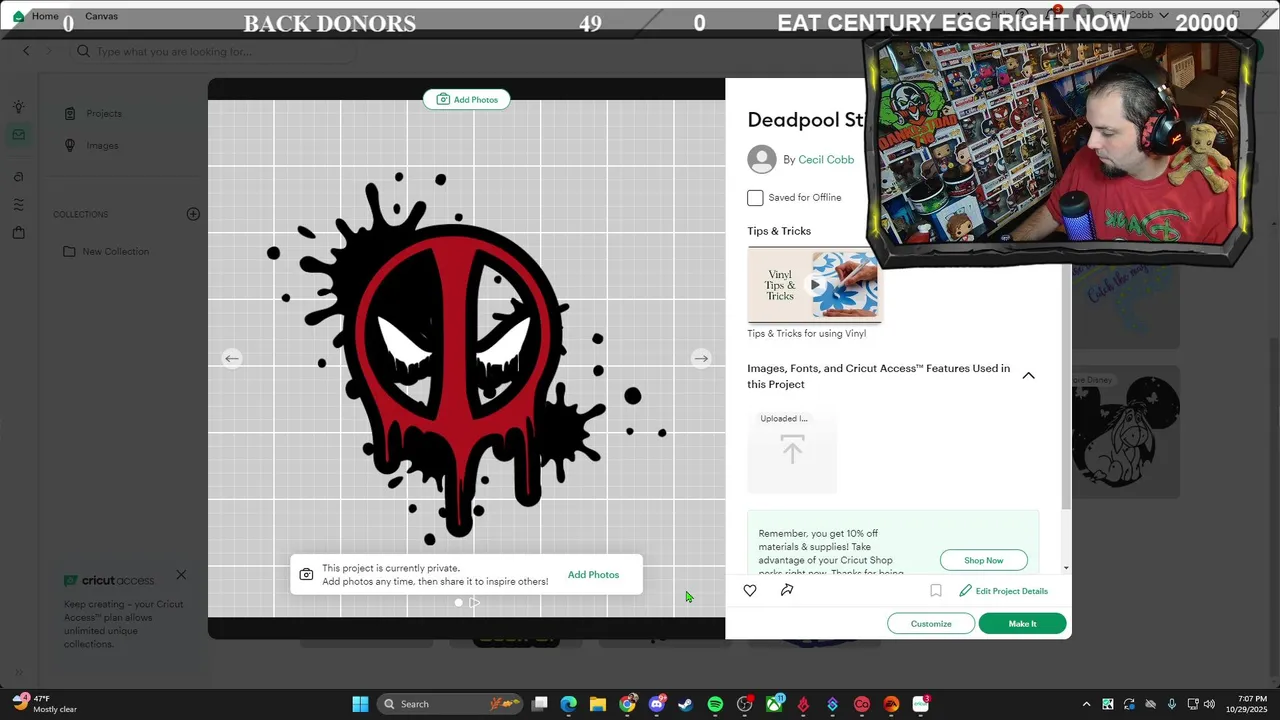Image resolution: width=1280 pixels, height=720 pixels.
Task: Click the taskbar Search box
Action: (450, 704)
